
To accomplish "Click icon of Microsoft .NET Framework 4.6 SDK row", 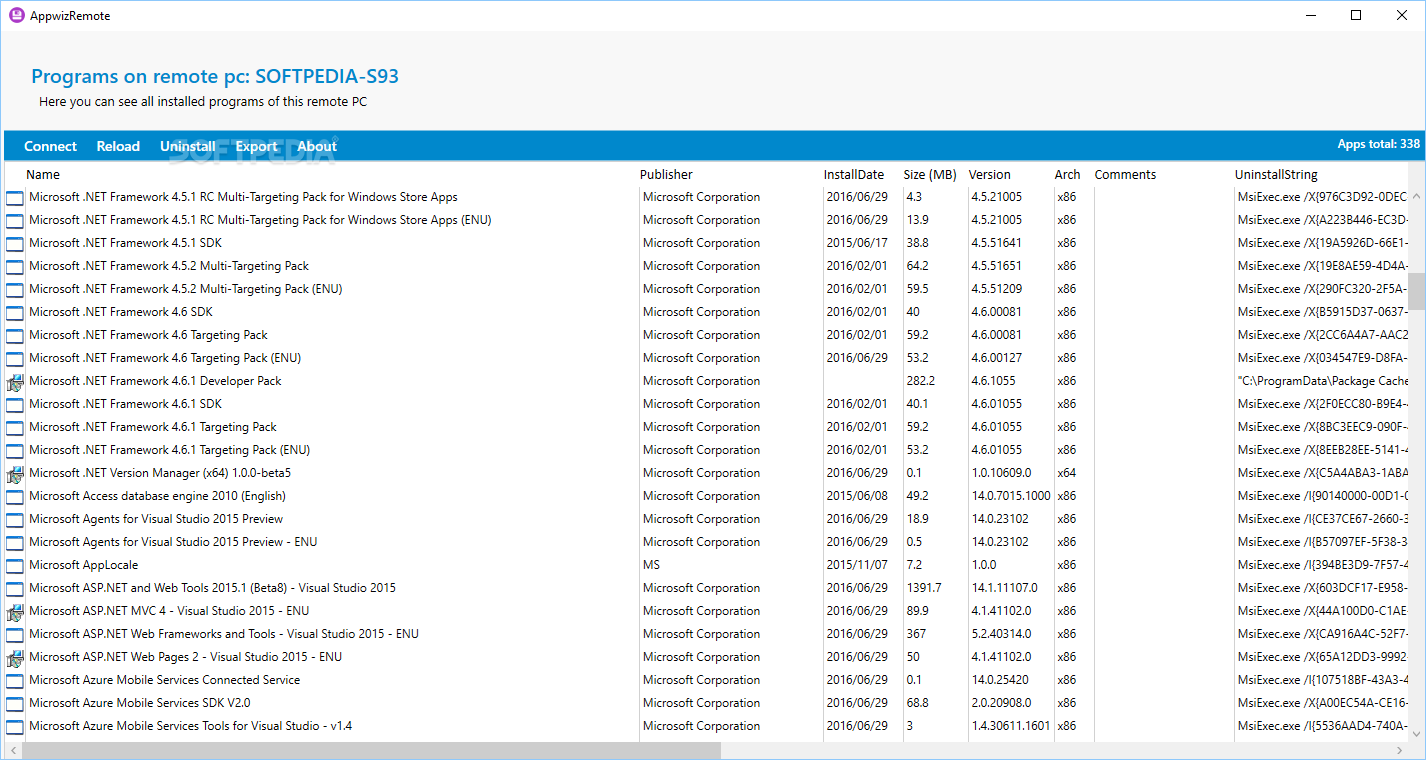I will tap(15, 312).
